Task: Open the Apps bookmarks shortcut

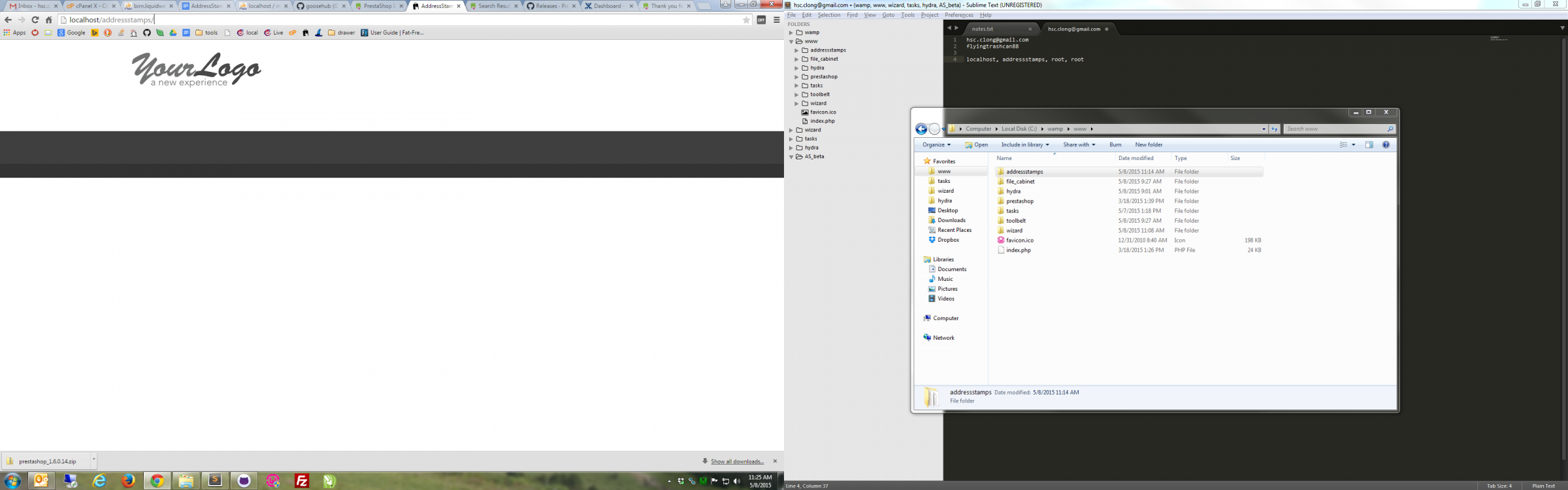Action: 14,33
